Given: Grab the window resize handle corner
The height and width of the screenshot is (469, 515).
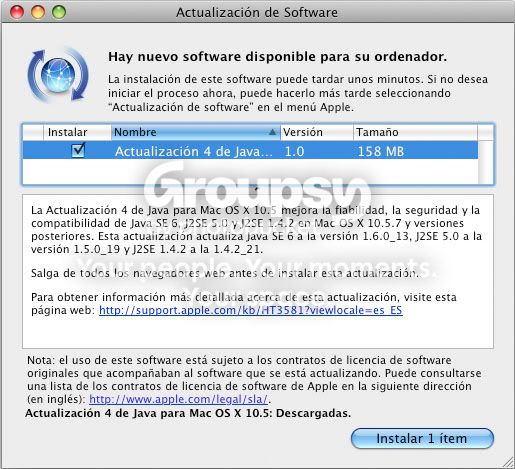Looking at the screenshot, I should [508, 462].
